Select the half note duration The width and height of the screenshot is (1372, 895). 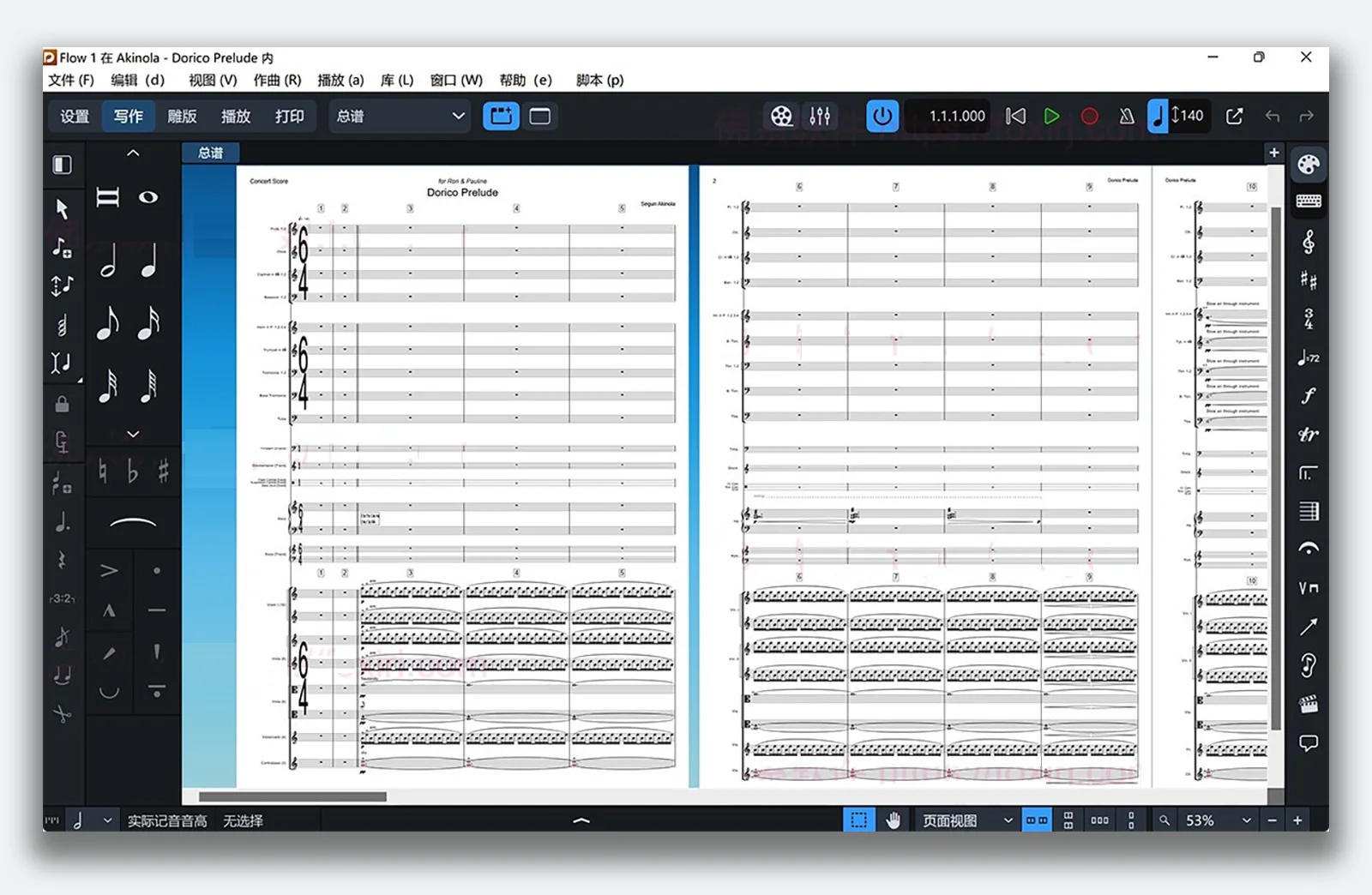(108, 261)
